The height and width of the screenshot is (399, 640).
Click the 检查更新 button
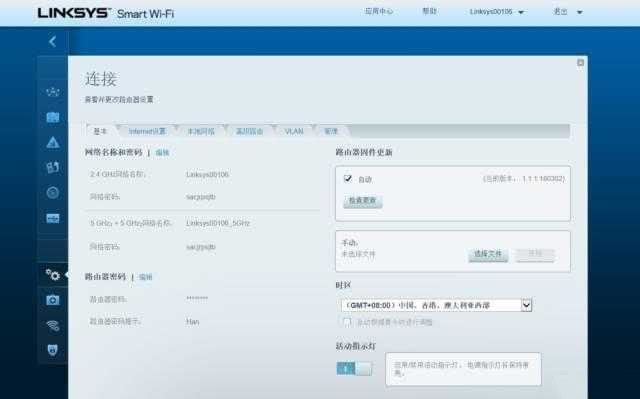pyautogui.click(x=362, y=201)
